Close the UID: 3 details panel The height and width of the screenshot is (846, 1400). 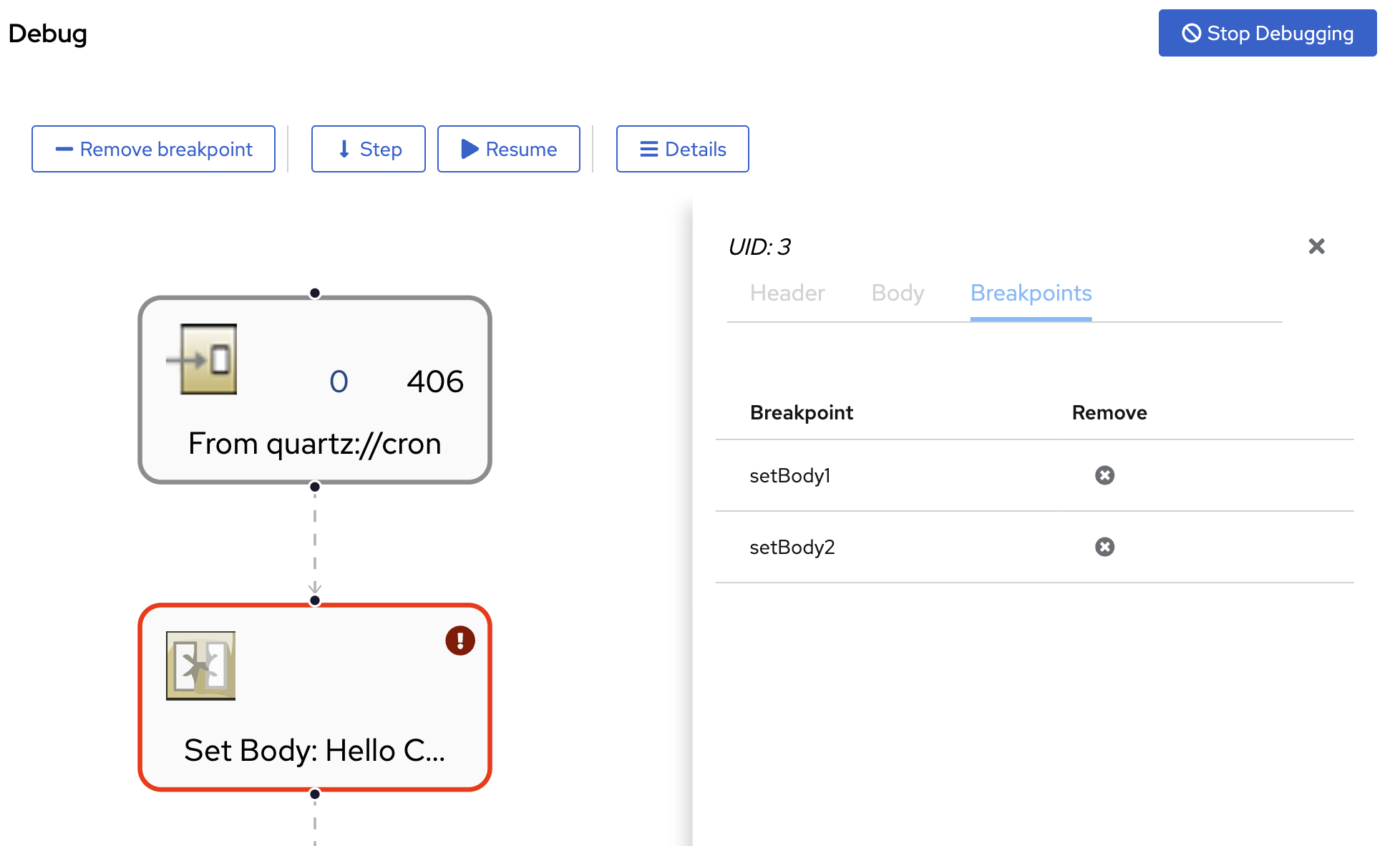[1316, 246]
